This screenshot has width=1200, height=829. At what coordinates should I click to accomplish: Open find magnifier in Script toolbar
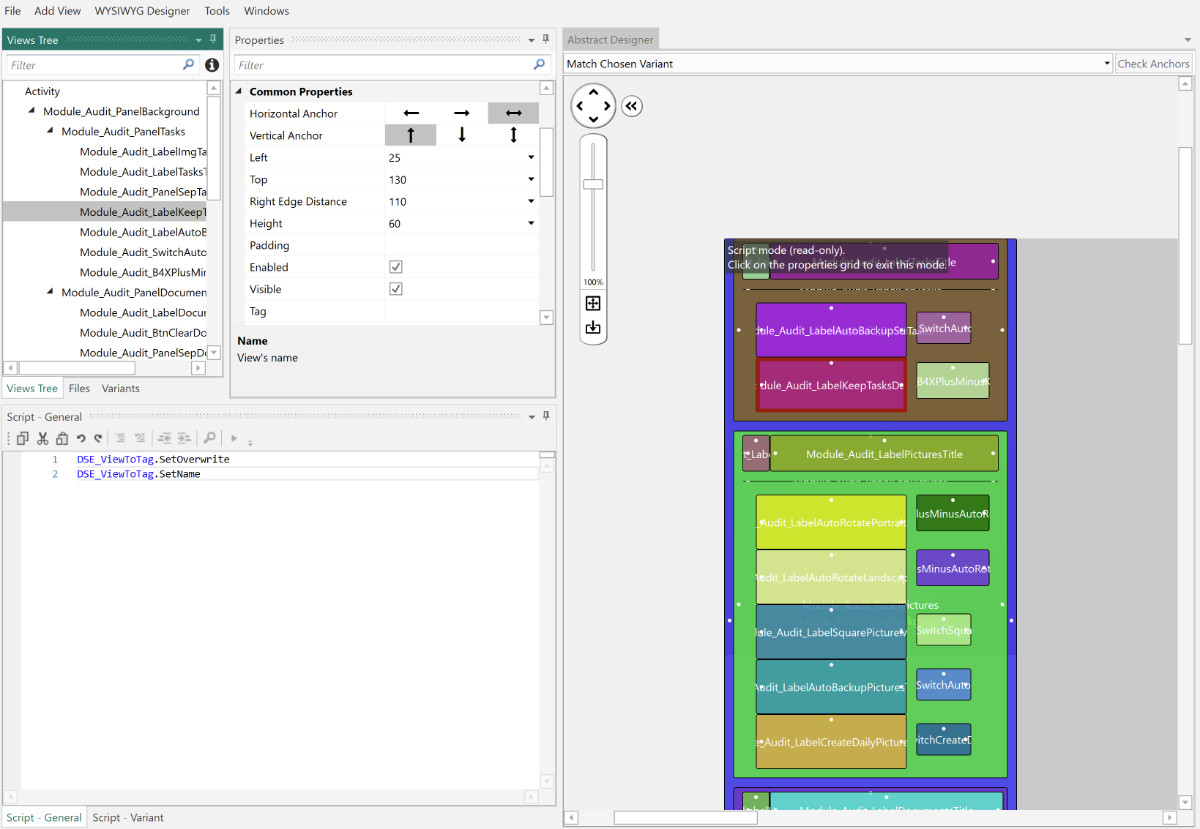coord(209,438)
